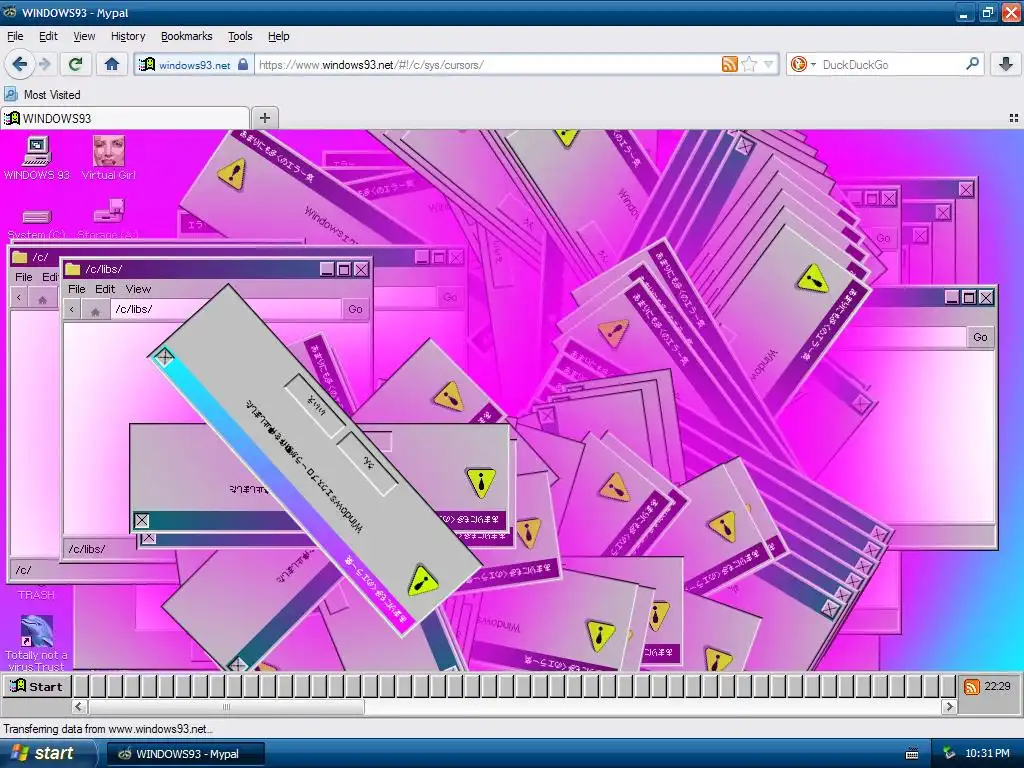Open the Most Visited bookmarks folder

(x=42, y=95)
